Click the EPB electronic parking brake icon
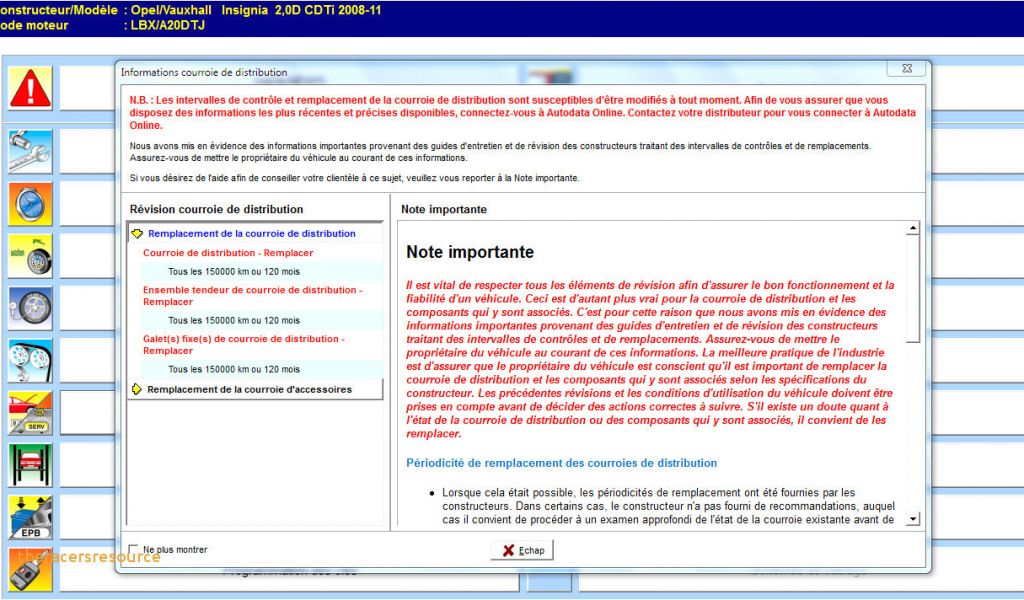The image size is (1024, 600). pos(30,517)
